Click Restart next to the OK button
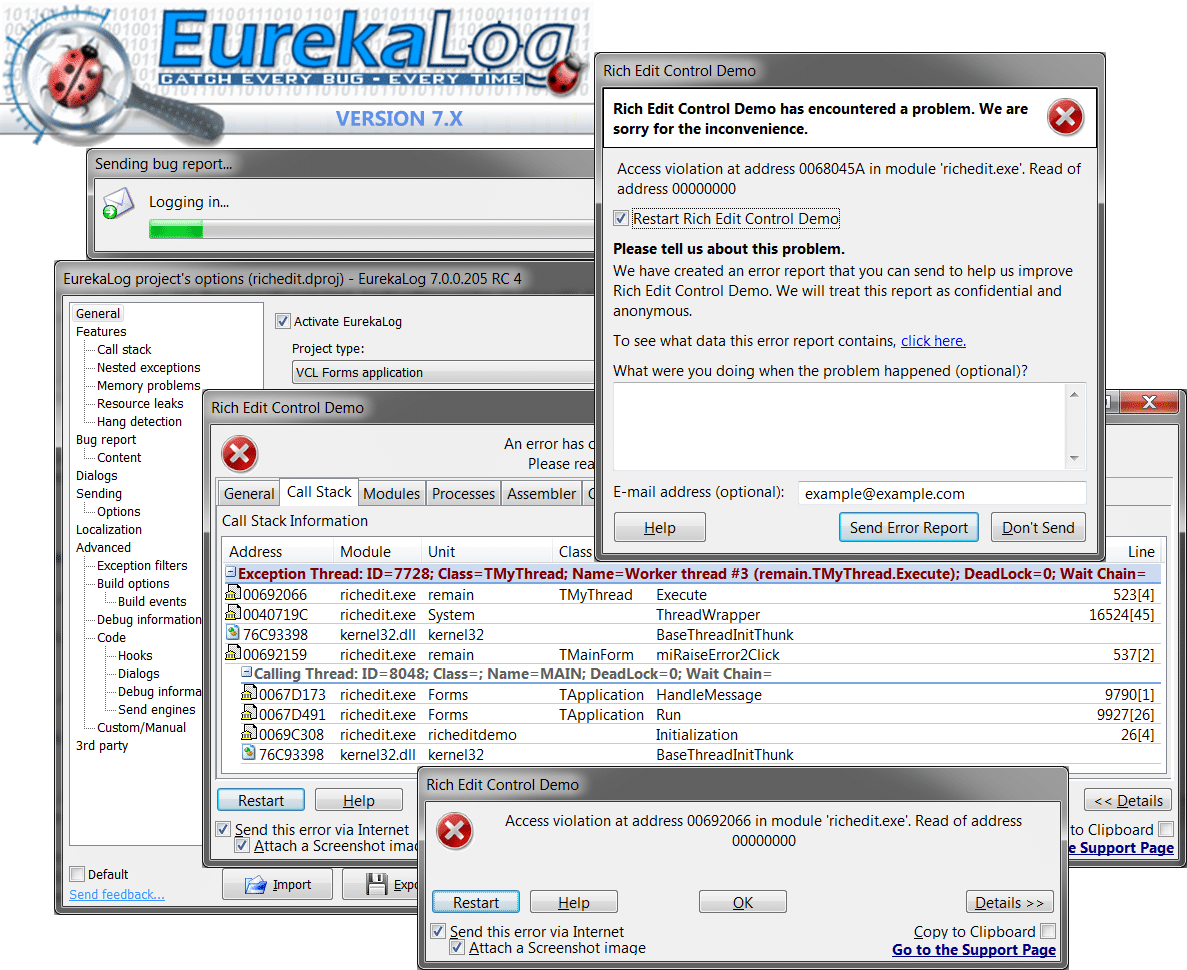1187x970 pixels. click(x=475, y=902)
